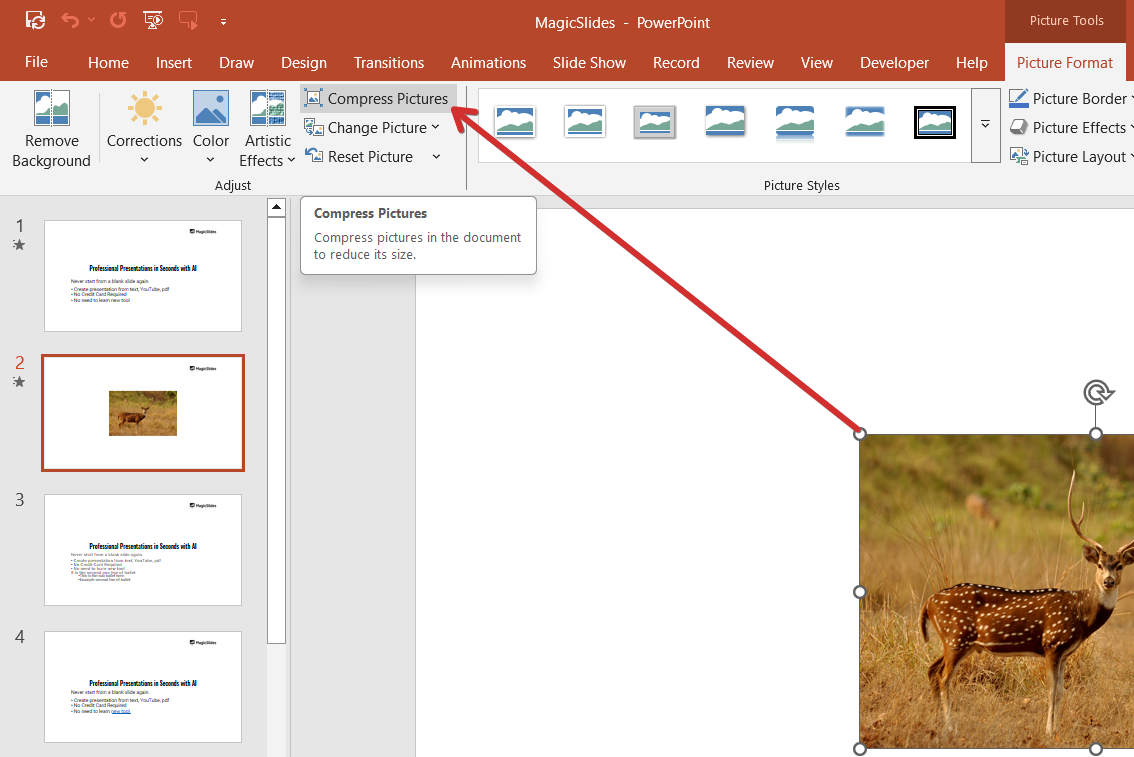Screen dimensions: 1134x757
Task: Click the Picture Effects button
Action: pyautogui.click(x=1072, y=127)
